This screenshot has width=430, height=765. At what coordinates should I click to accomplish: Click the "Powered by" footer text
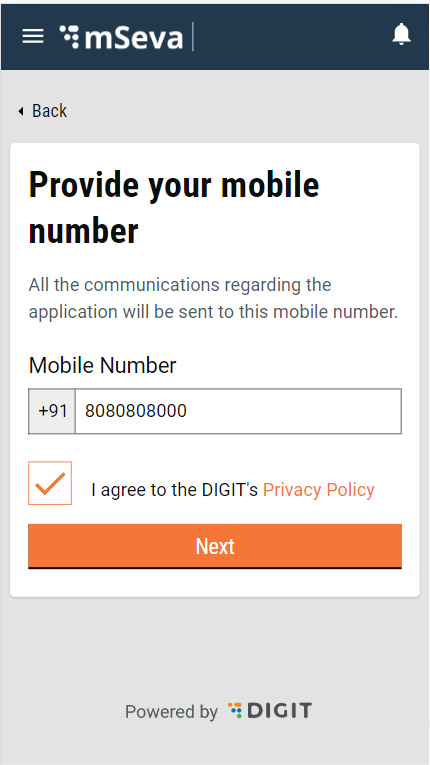click(171, 712)
